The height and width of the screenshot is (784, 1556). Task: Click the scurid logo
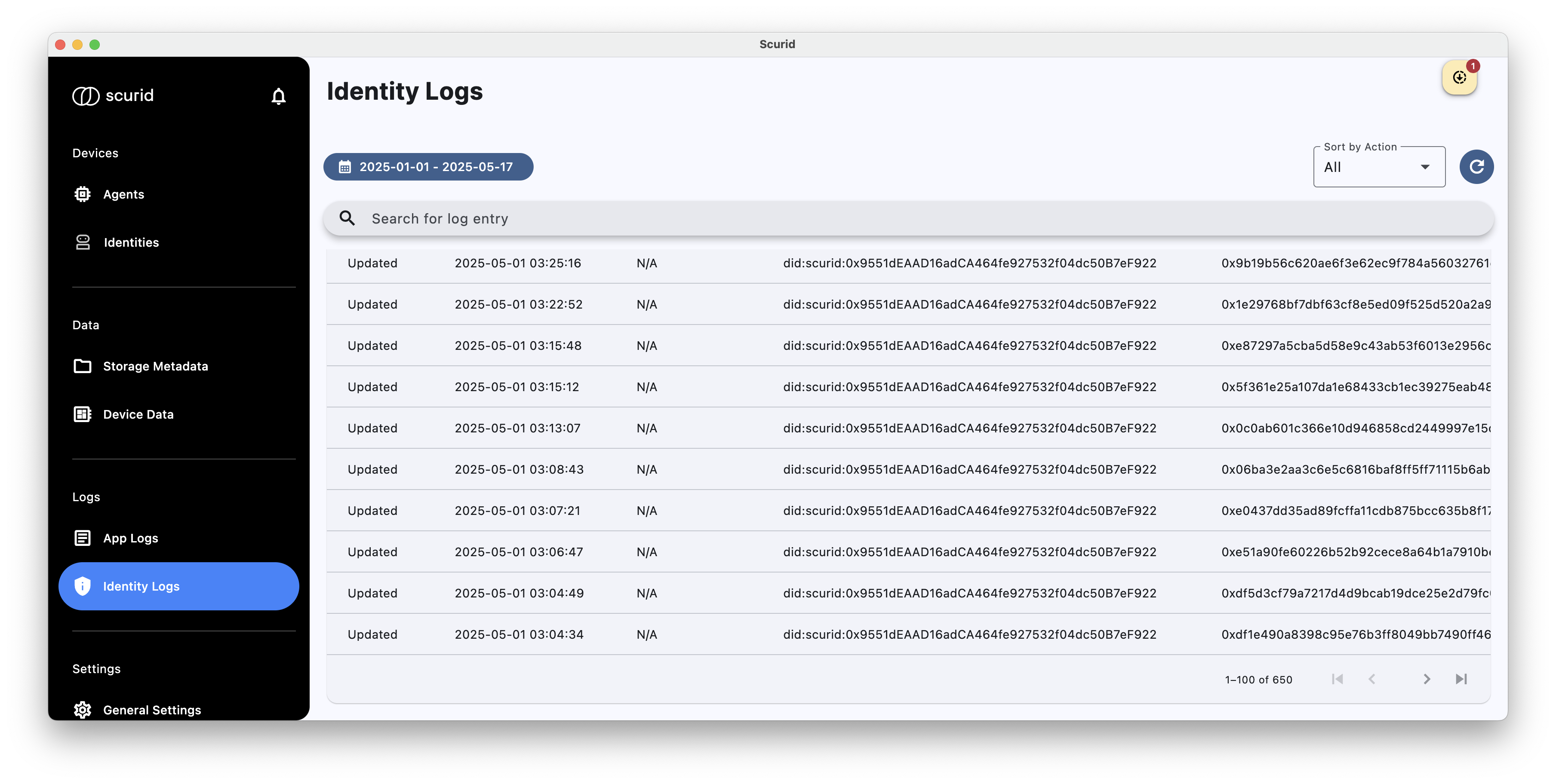(x=113, y=95)
